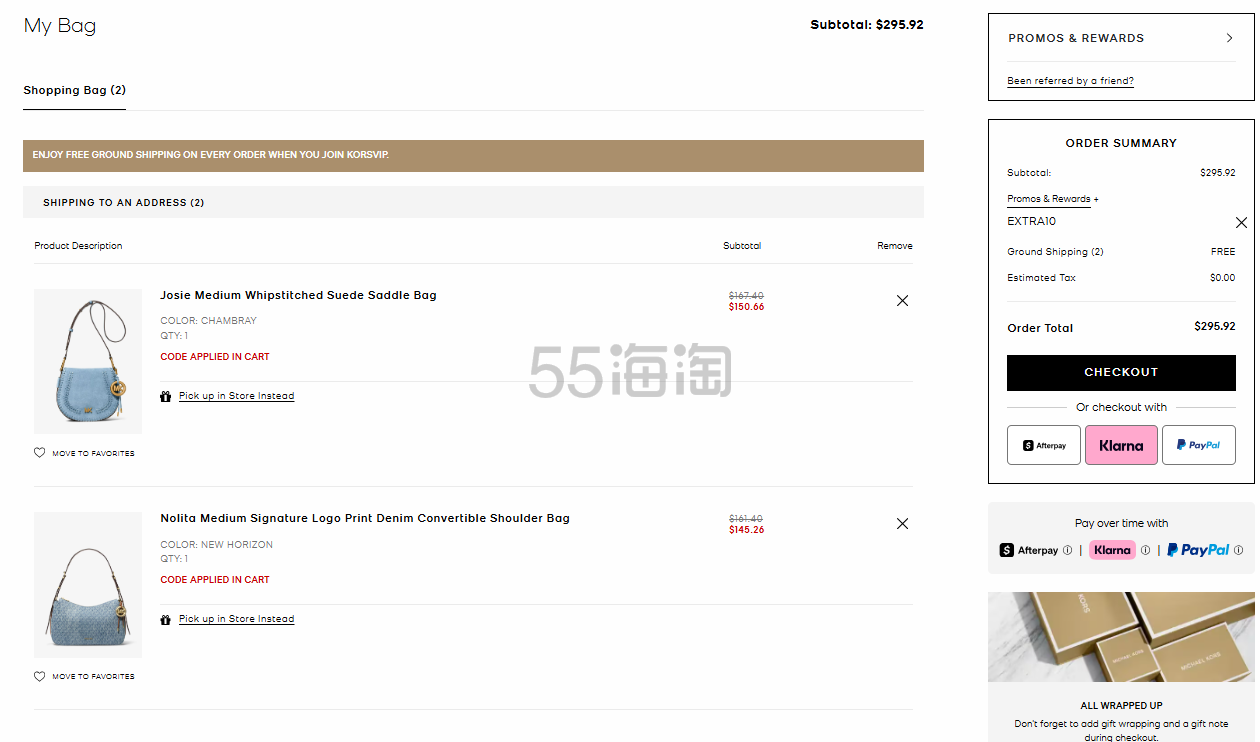Click the Shipping to an Address (2) header

click(x=473, y=202)
